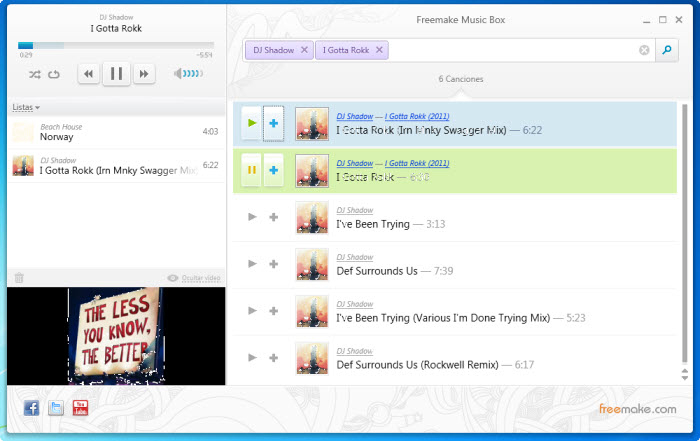Viewport: 700px width, 441px height.
Task: Open I Gotta Rokk (2011) album link in playing row
Action: tap(417, 163)
